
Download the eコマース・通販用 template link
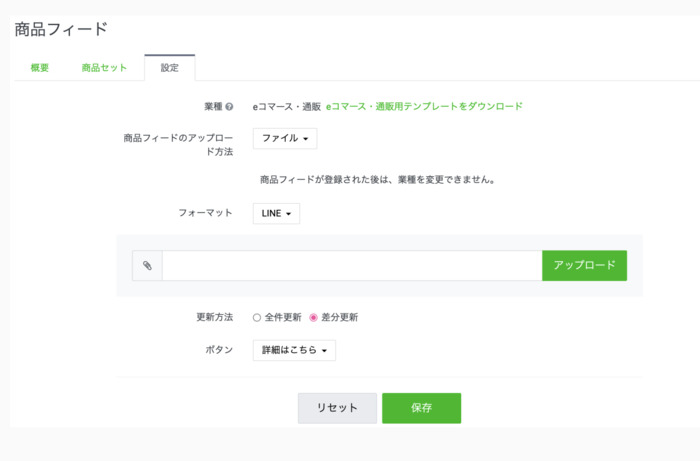424,106
